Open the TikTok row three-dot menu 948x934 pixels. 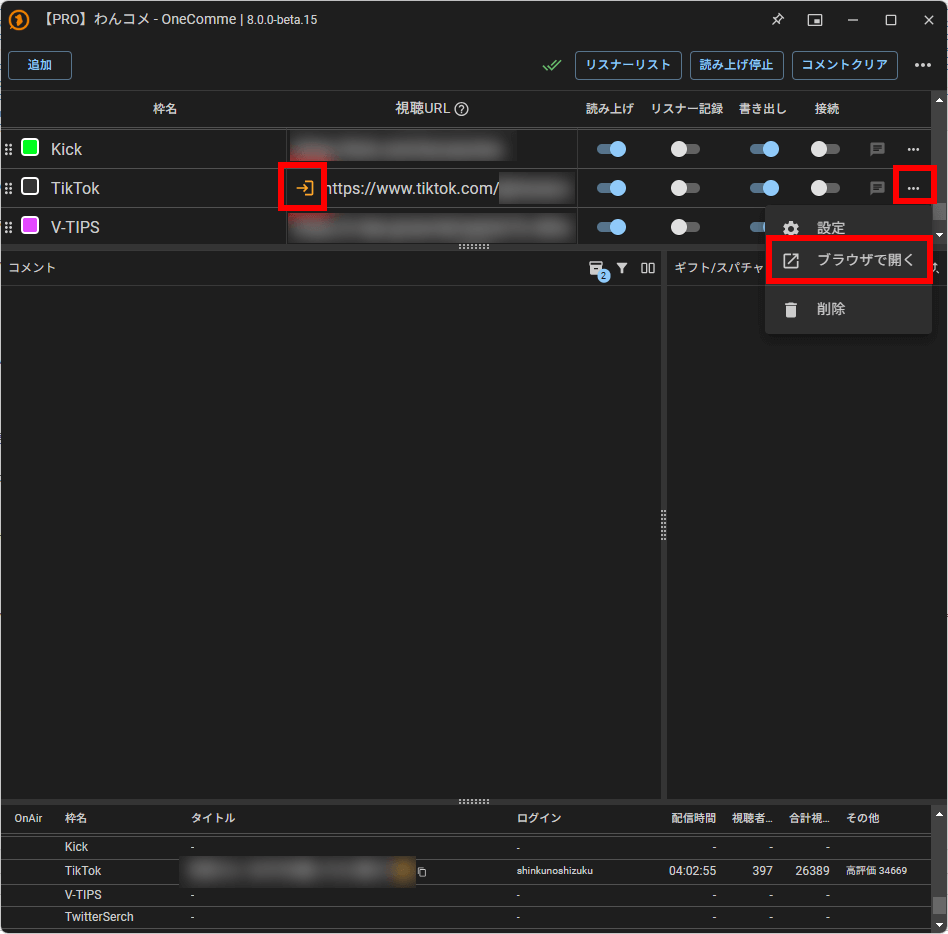[x=913, y=188]
